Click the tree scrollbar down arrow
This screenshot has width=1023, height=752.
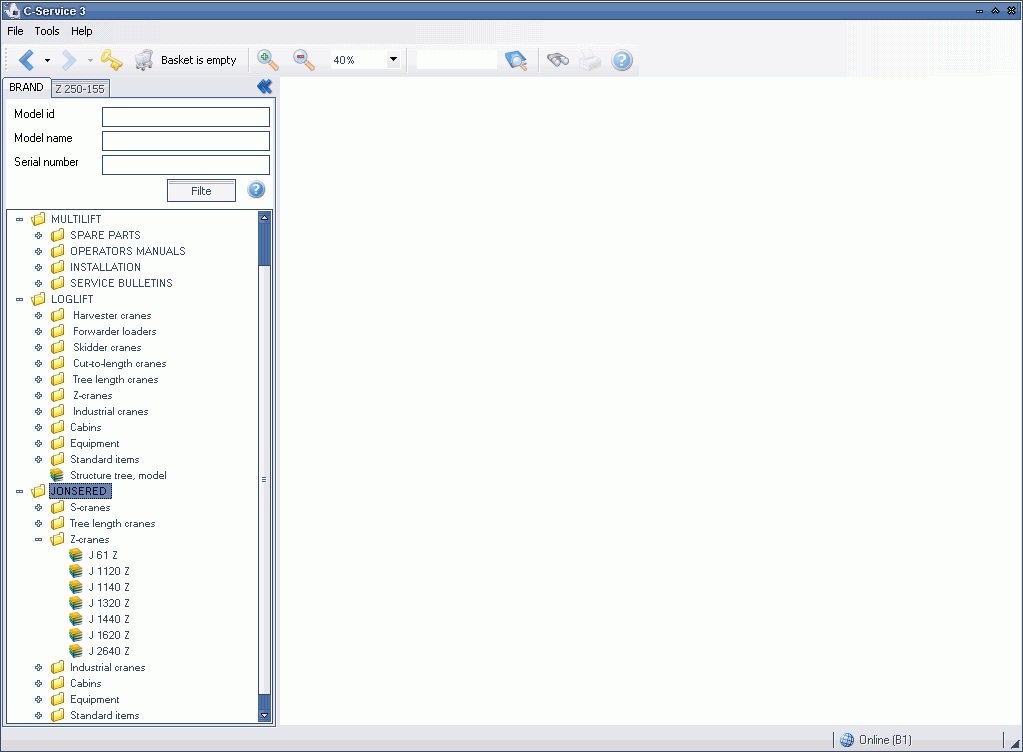point(264,715)
